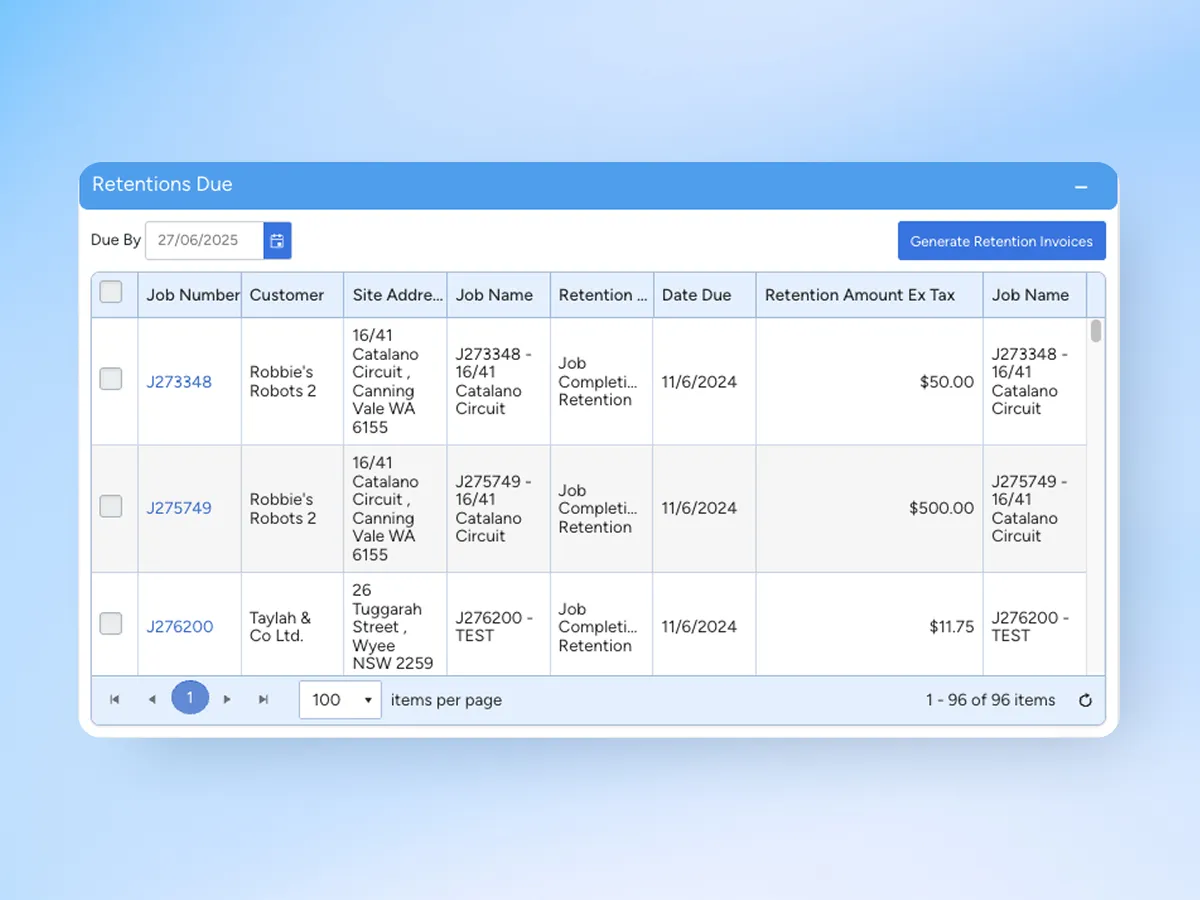Open the Due By calendar picker icon
The image size is (1200, 900).
277,241
